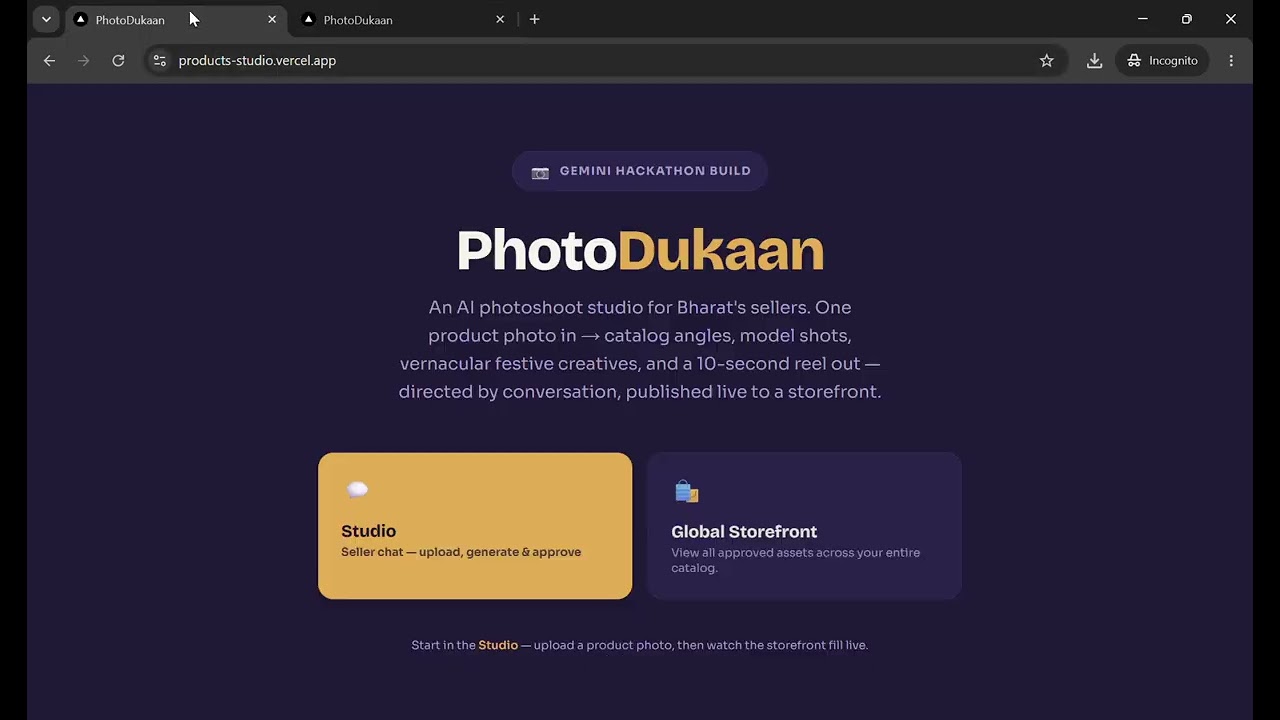Viewport: 1280px width, 720px height.
Task: Open the Global Storefront card
Action: click(x=805, y=526)
